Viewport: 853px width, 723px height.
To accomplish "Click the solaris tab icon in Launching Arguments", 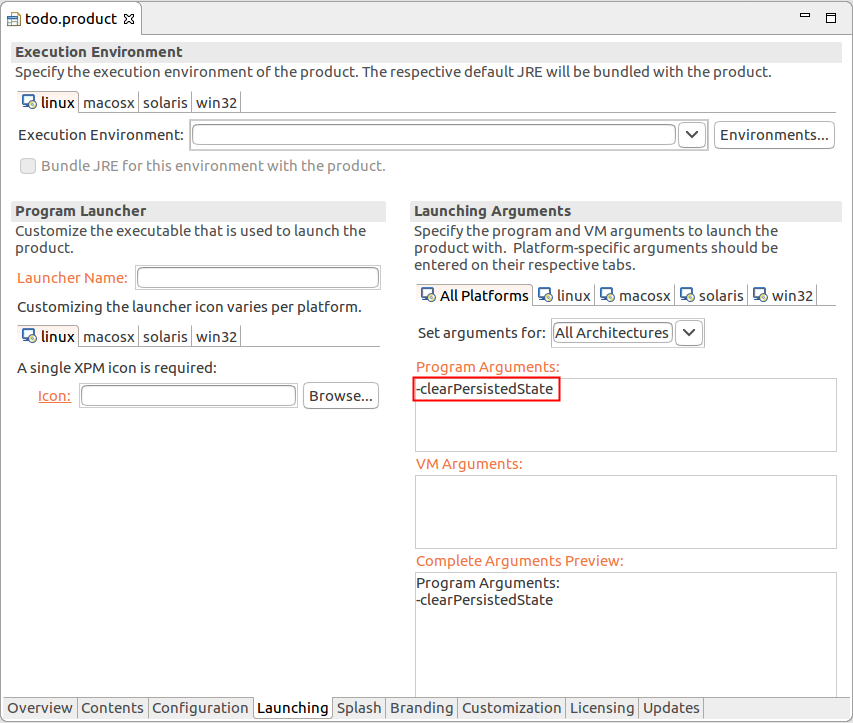I will click(x=687, y=295).
